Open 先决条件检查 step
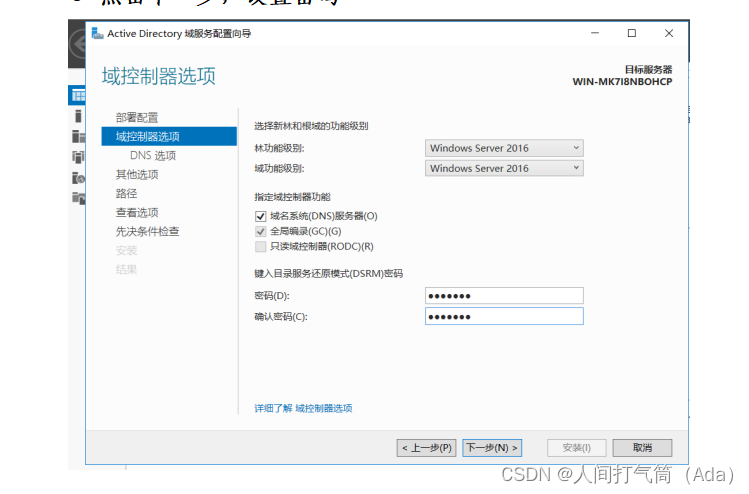This screenshot has height=494, width=749. click(x=147, y=232)
